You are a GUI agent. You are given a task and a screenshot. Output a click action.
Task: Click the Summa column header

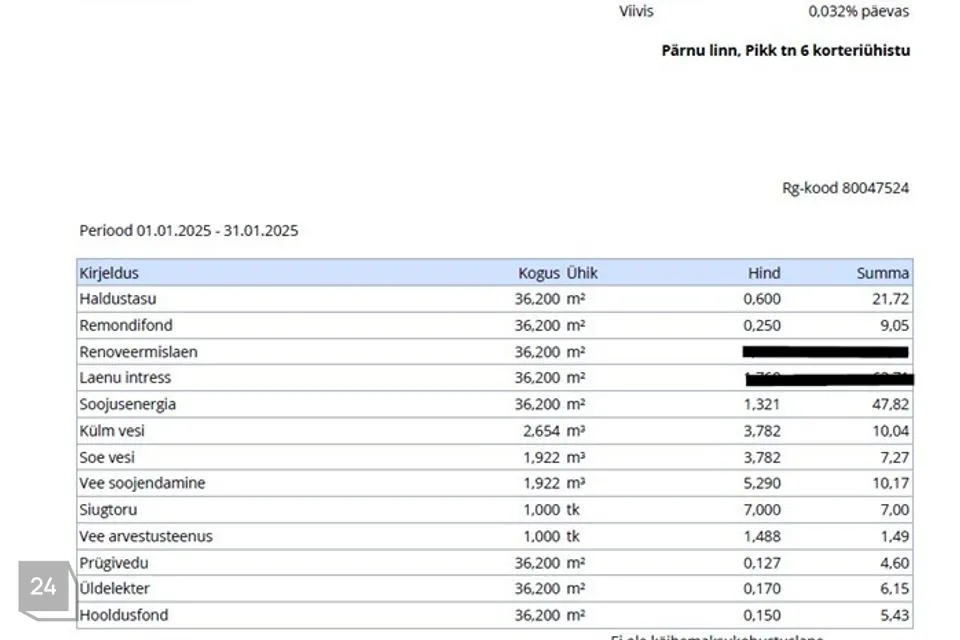(882, 273)
